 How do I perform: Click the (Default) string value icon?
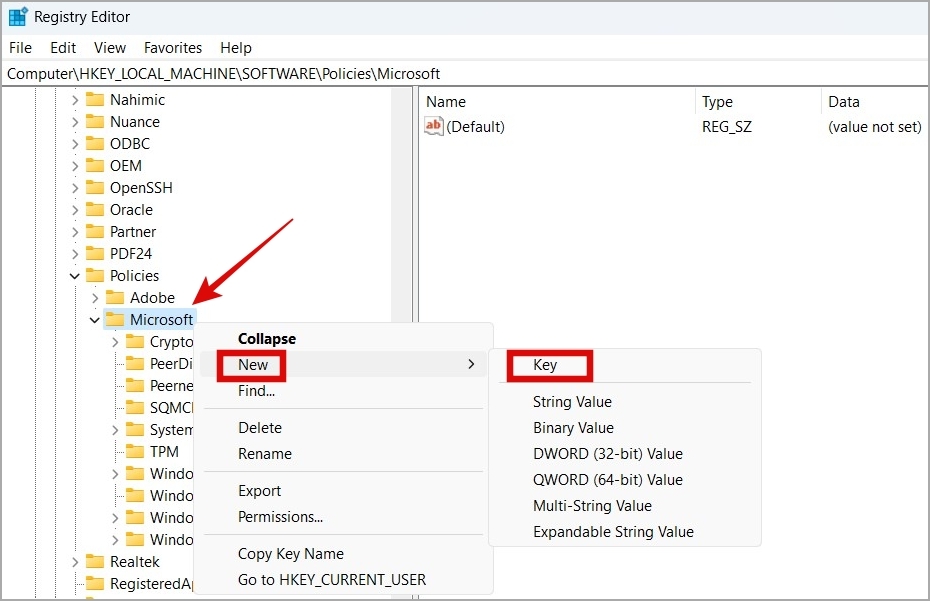(434, 126)
